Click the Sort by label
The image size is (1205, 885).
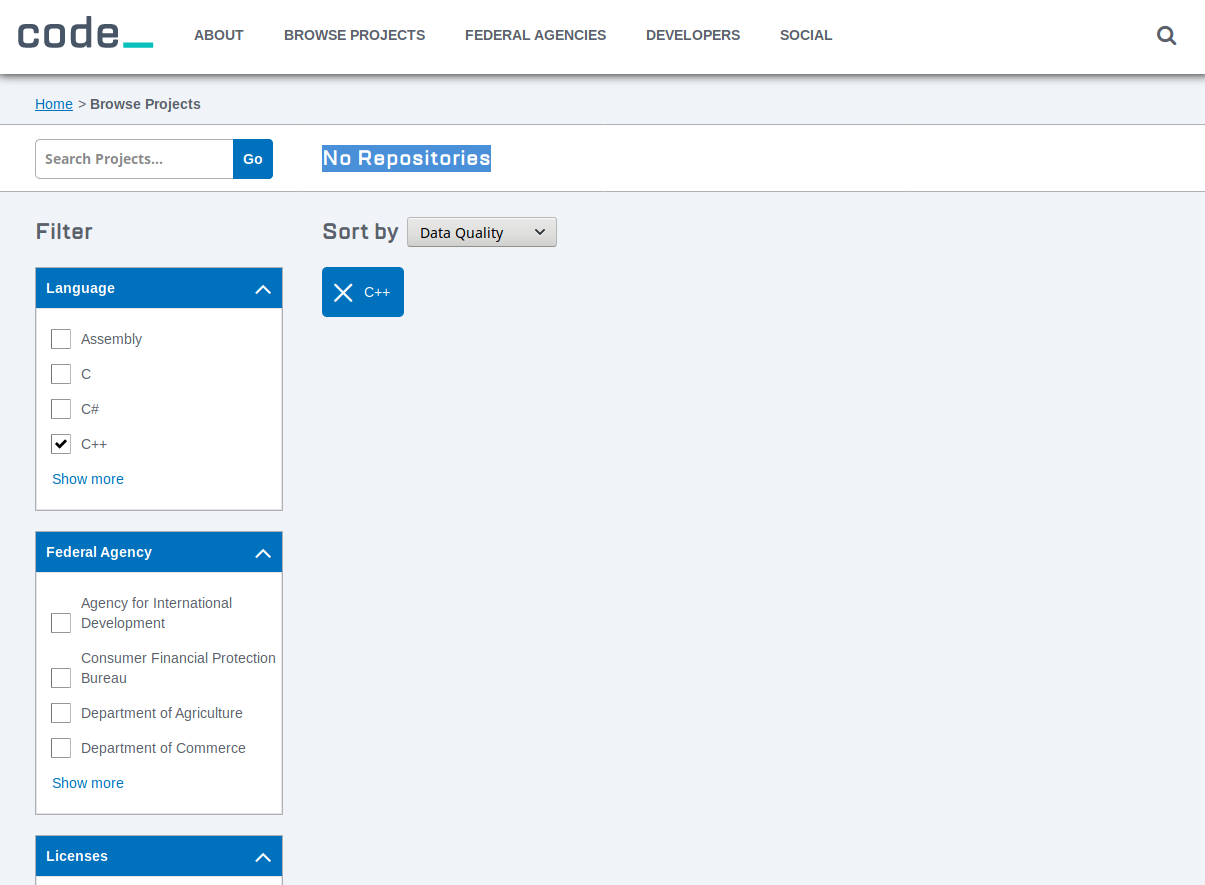(x=360, y=231)
